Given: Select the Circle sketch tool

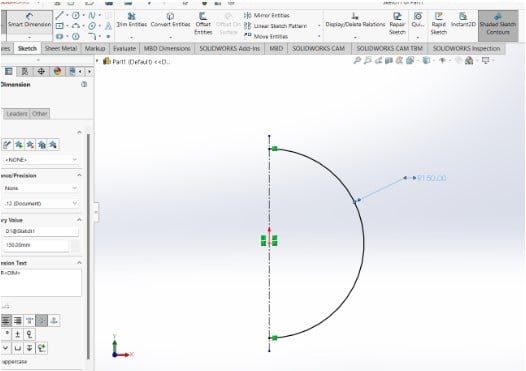Looking at the screenshot, I should click(76, 15).
